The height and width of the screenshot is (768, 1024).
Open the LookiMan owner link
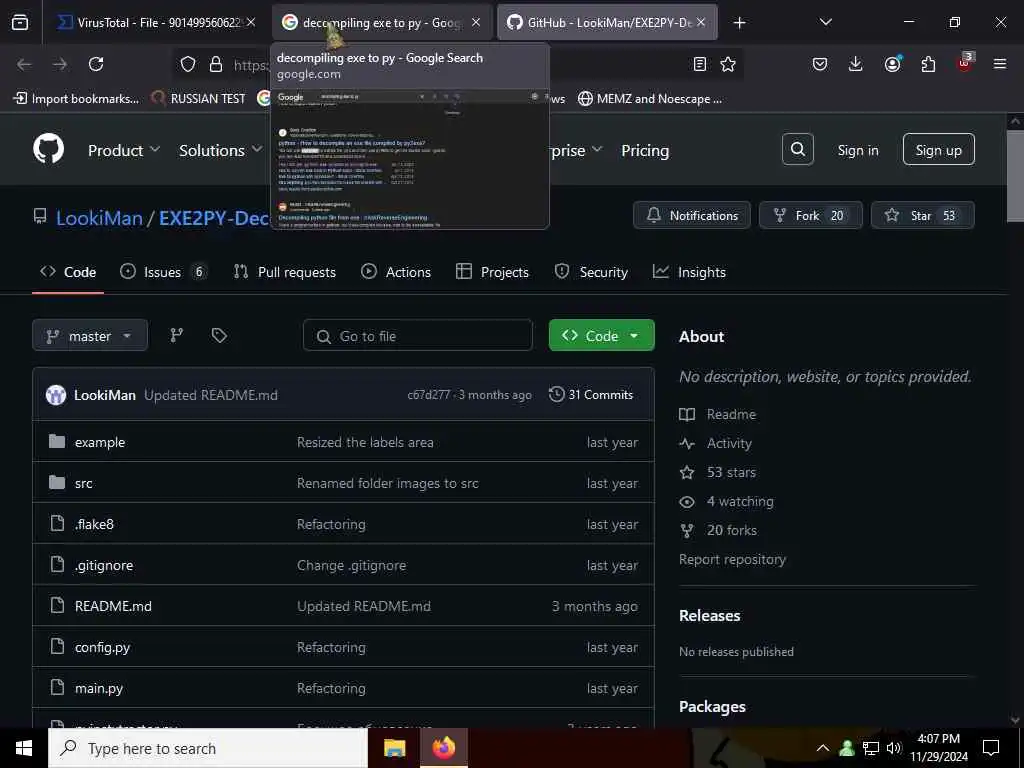pos(99,217)
